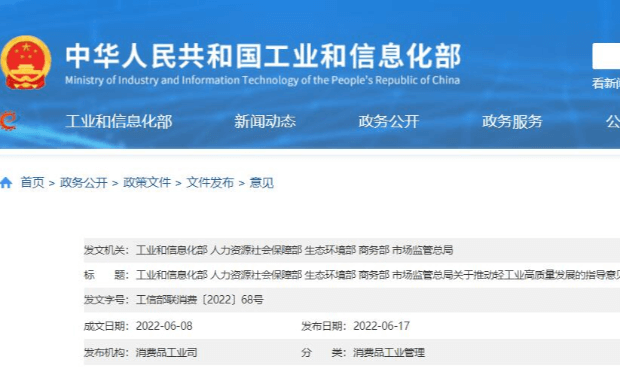
Task: Click the English ministry name subtitle
Action: pyautogui.click(x=263, y=80)
